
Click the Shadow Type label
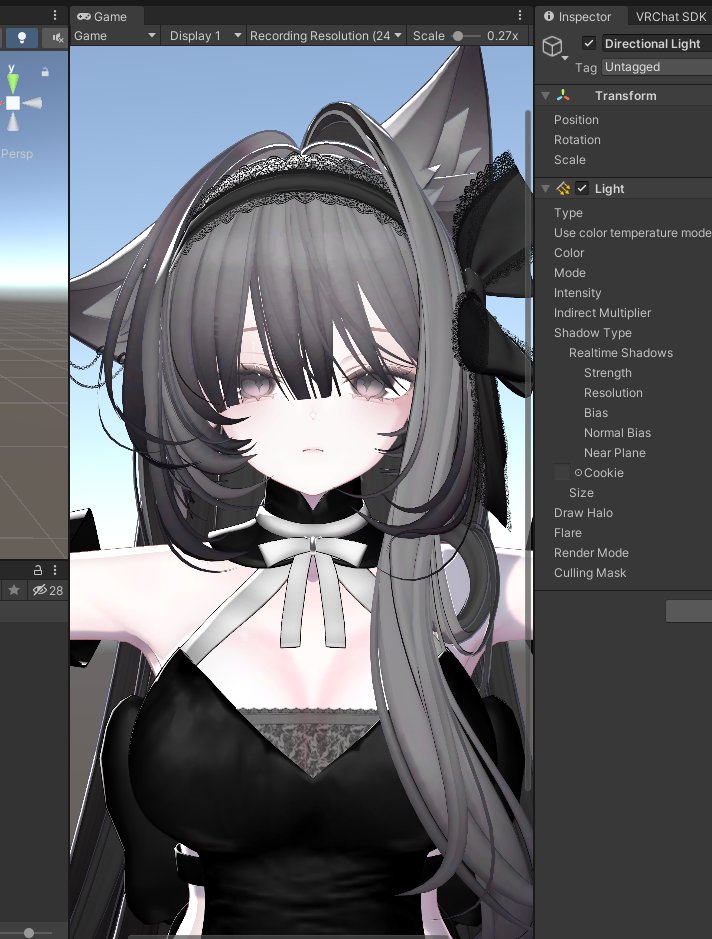coord(592,333)
